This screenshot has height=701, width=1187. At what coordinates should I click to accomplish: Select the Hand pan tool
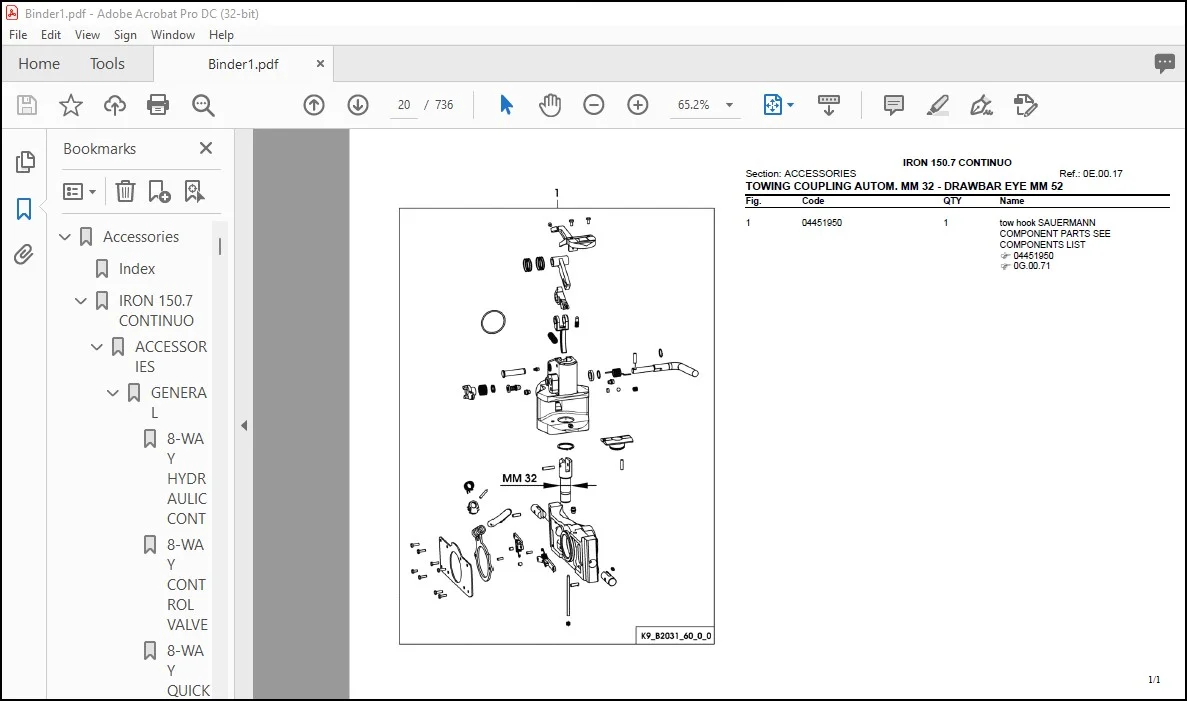550,104
